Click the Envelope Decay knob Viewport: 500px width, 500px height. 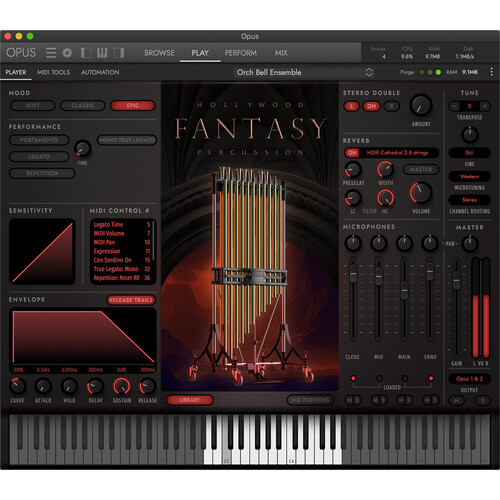[x=95, y=386]
